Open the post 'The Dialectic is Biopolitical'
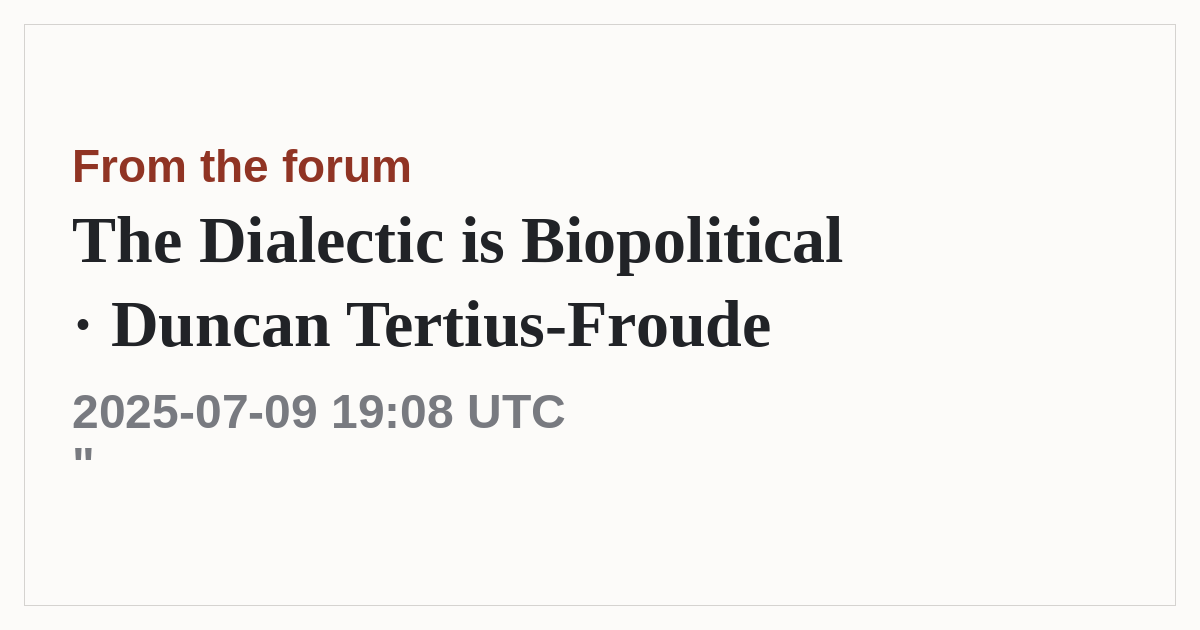The image size is (1200, 630). click(457, 241)
